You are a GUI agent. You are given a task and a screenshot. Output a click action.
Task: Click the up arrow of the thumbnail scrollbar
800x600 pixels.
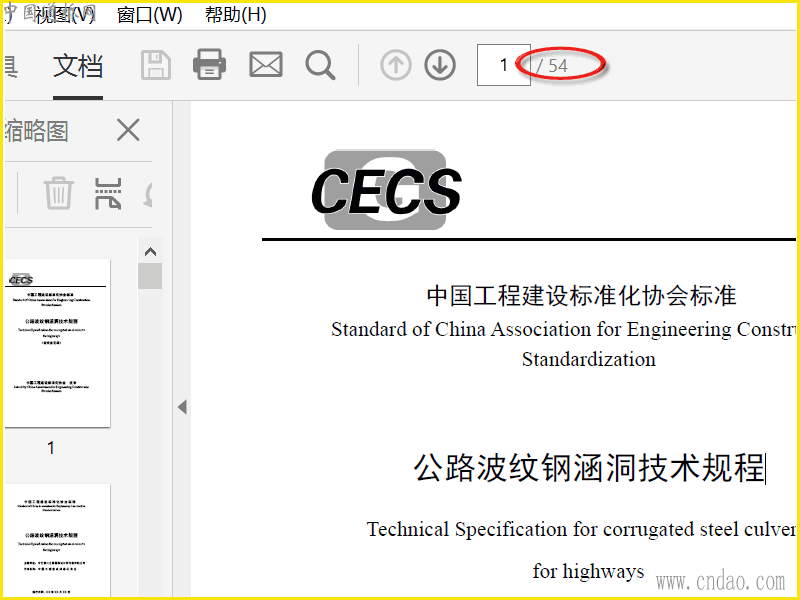pos(150,252)
